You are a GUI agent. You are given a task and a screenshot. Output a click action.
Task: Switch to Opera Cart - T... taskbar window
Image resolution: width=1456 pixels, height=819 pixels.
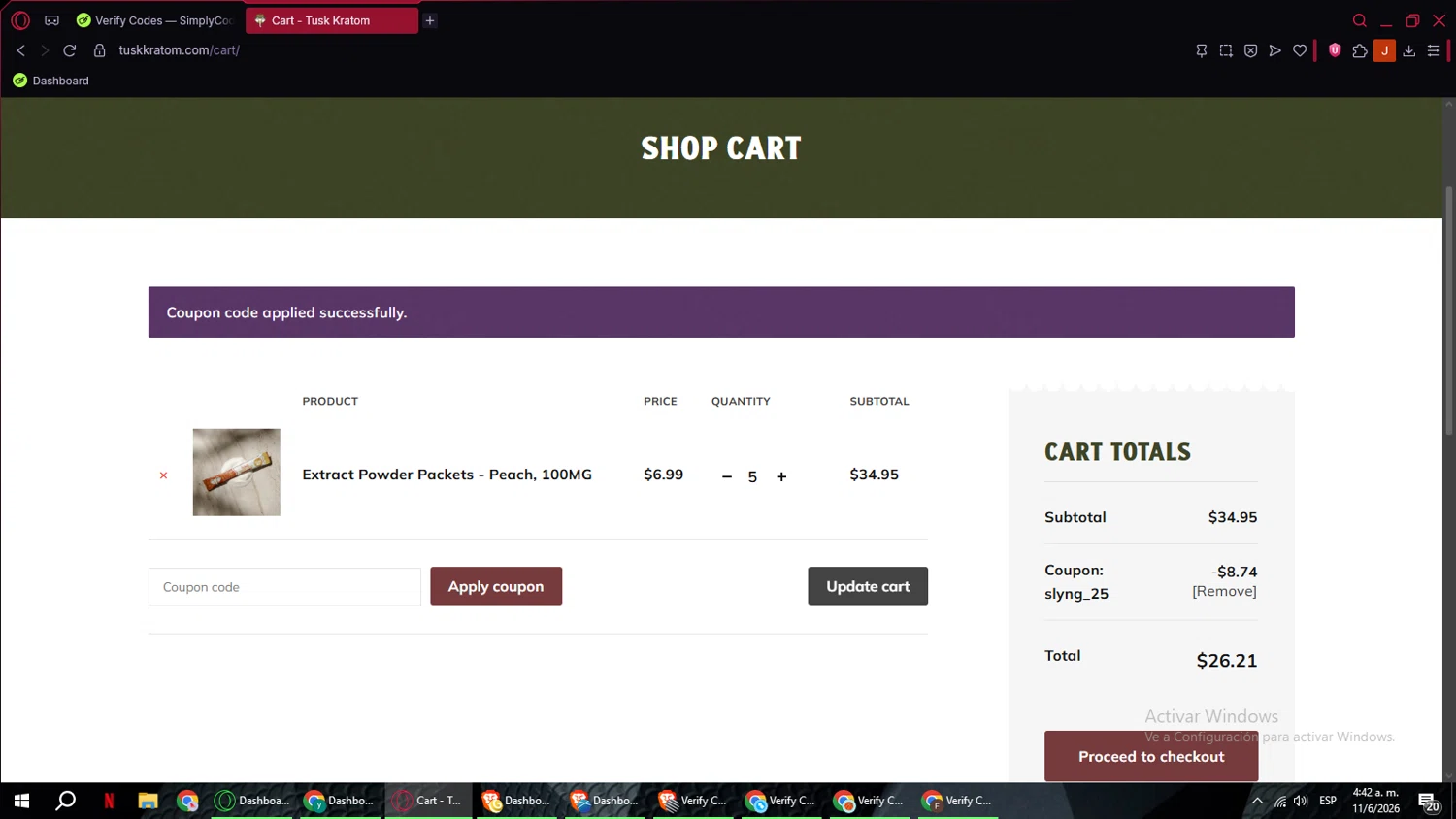(428, 801)
